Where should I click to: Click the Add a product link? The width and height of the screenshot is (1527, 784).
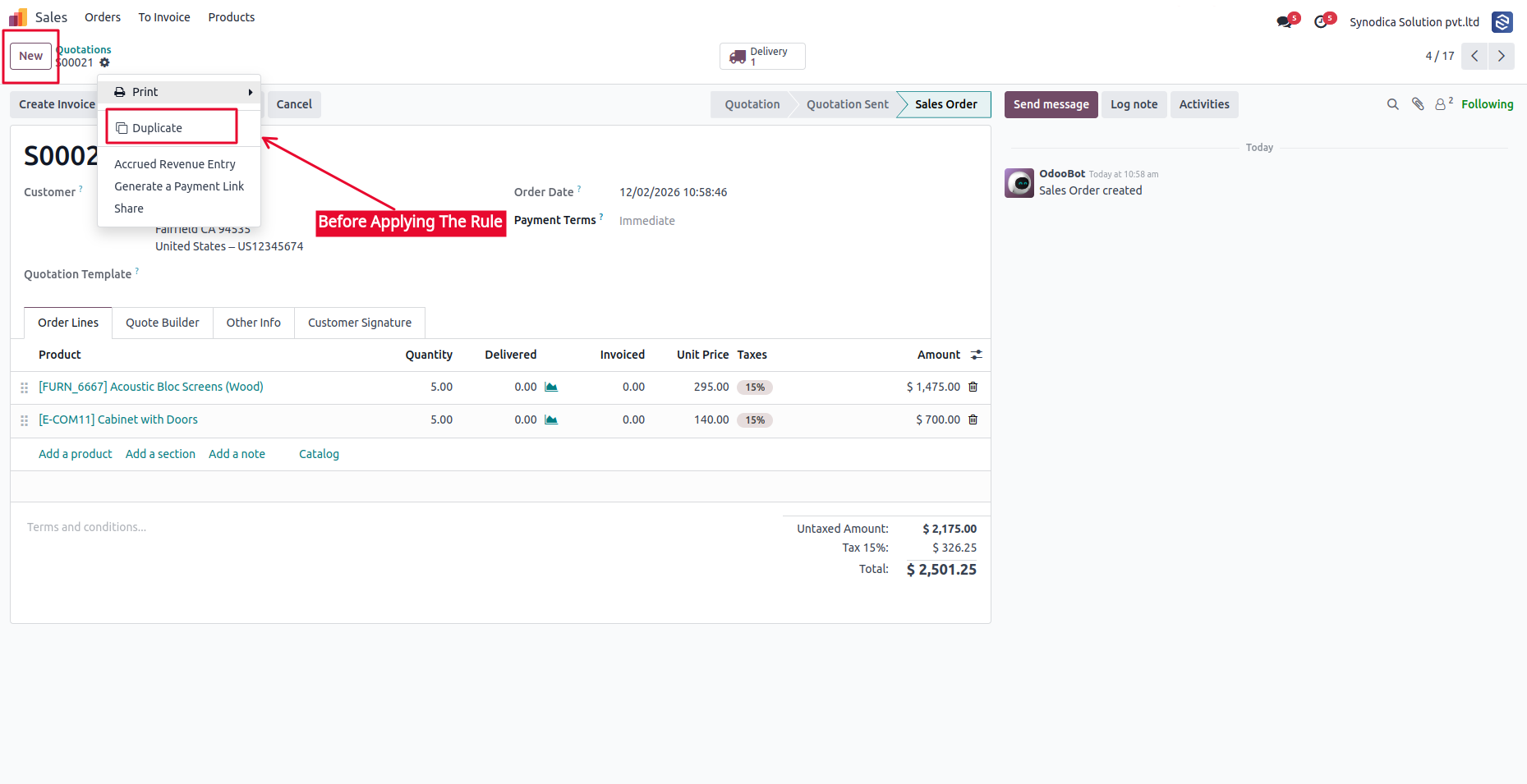tap(76, 454)
